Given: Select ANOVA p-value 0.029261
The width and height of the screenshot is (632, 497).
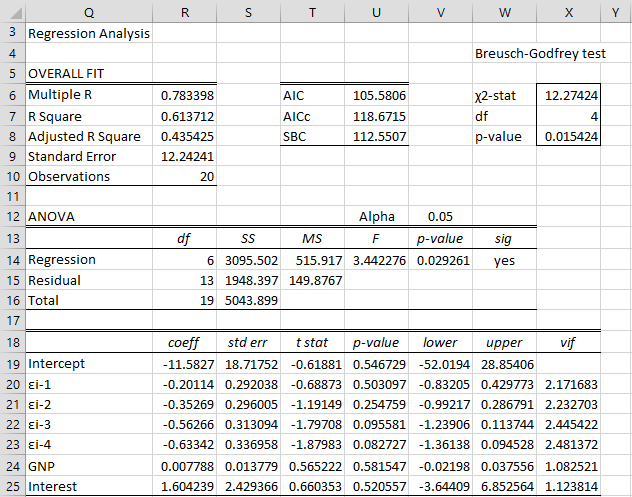Looking at the screenshot, I should [441, 260].
